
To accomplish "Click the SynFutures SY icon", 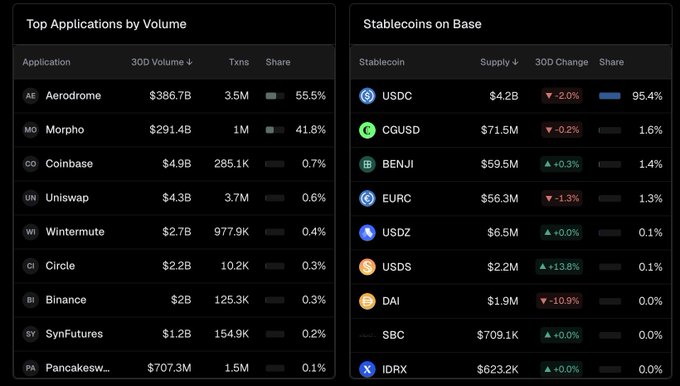I will (x=31, y=334).
